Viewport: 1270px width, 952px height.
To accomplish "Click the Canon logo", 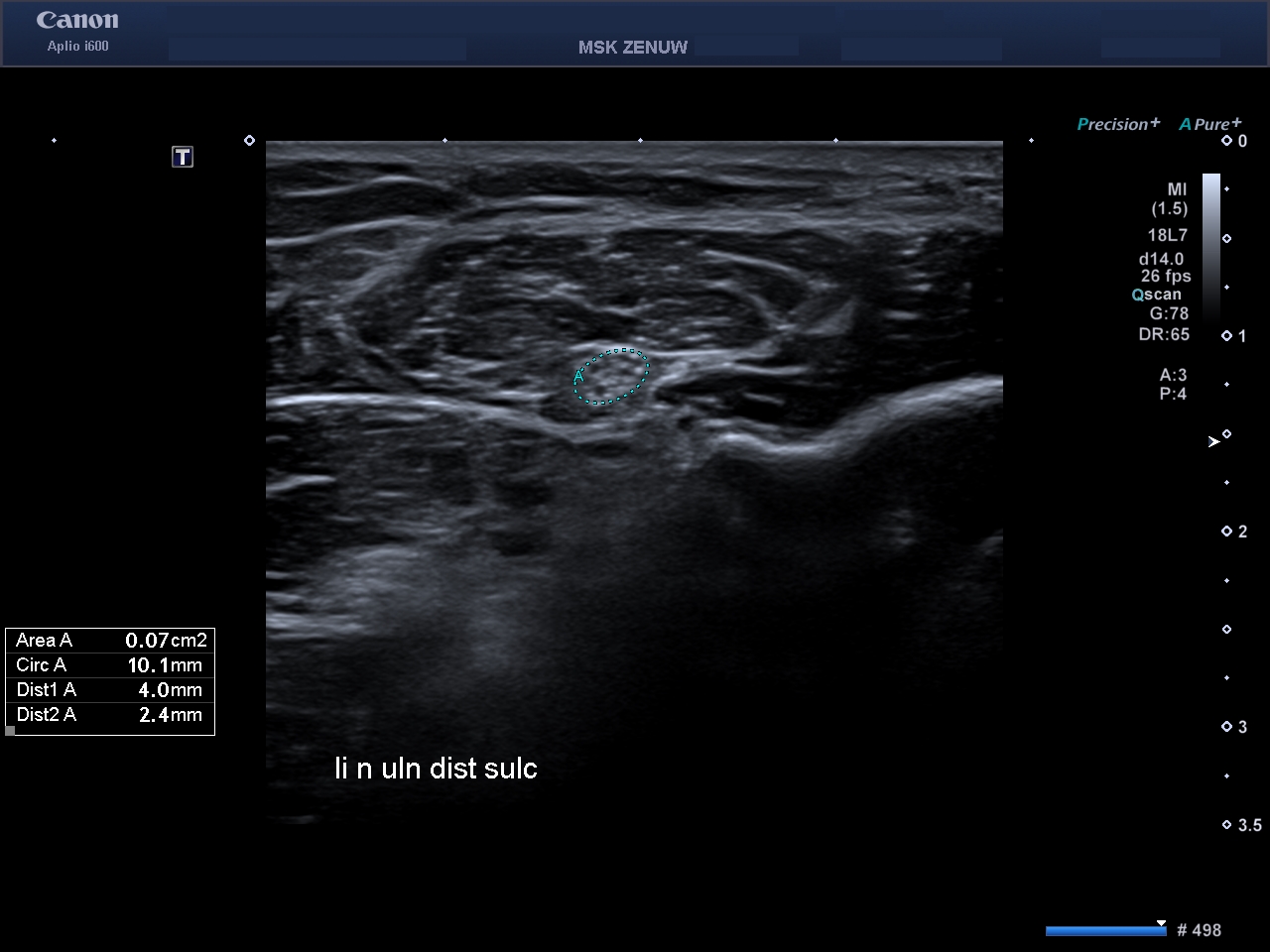I will coord(77,21).
